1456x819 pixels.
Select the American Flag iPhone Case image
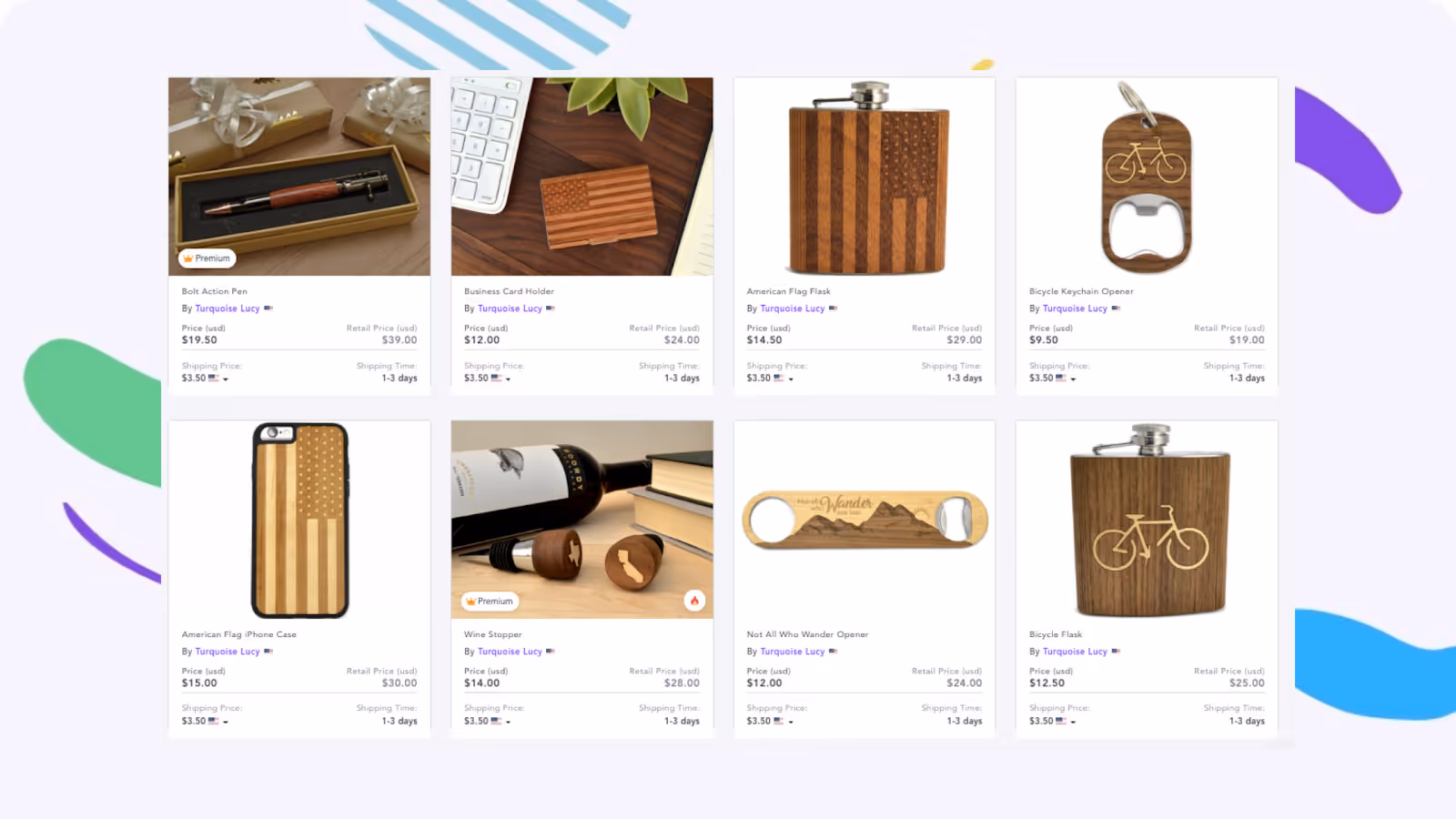(x=299, y=520)
